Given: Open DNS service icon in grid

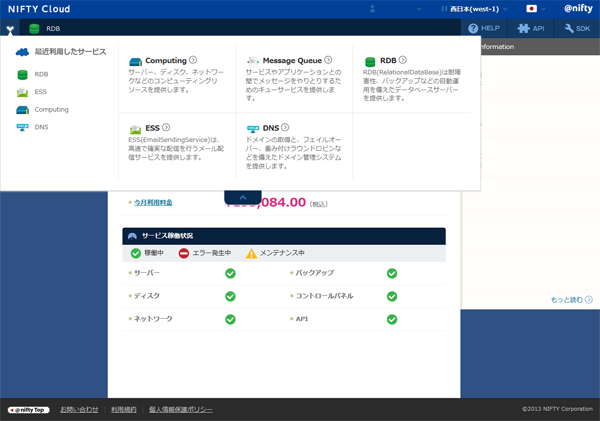Looking at the screenshot, I should click(253, 128).
